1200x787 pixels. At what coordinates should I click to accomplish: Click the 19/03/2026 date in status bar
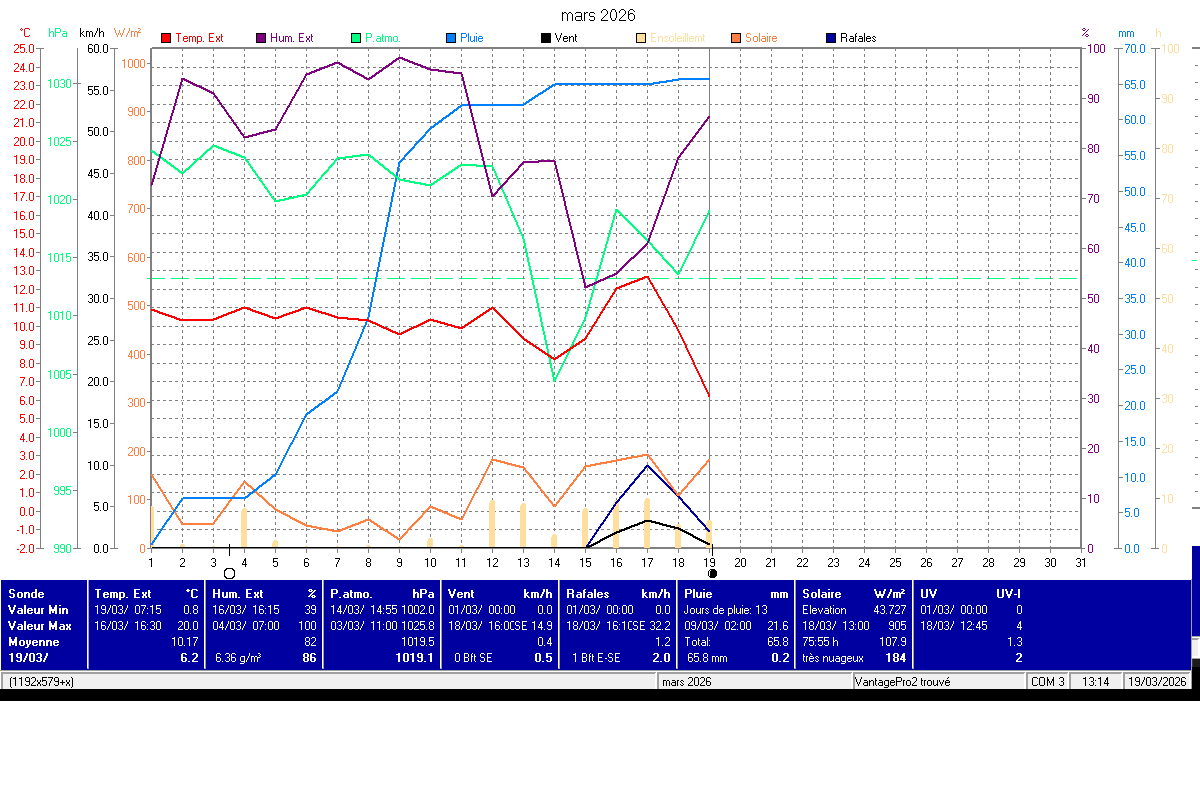coord(1156,682)
